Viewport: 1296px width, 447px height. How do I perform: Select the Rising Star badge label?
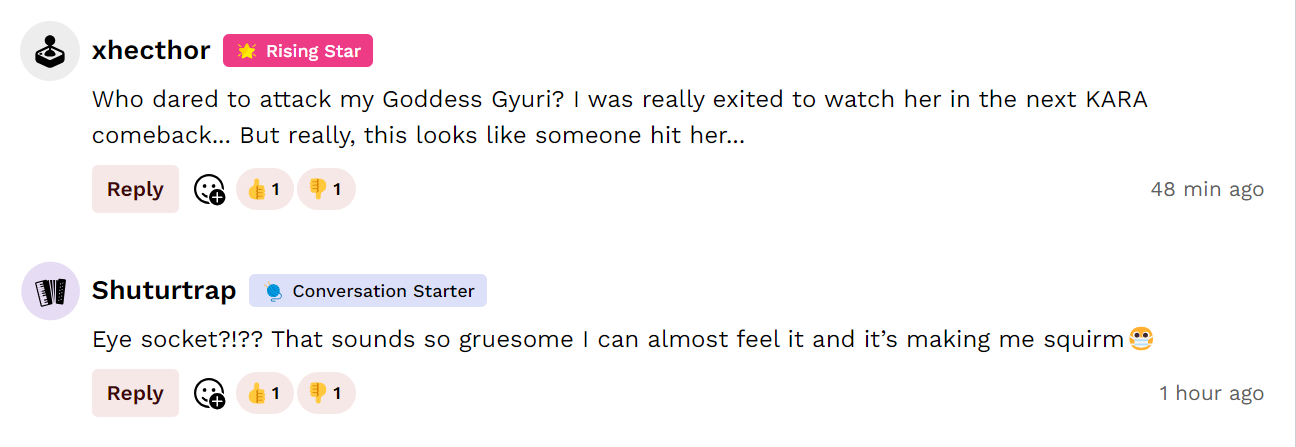pyautogui.click(x=313, y=51)
